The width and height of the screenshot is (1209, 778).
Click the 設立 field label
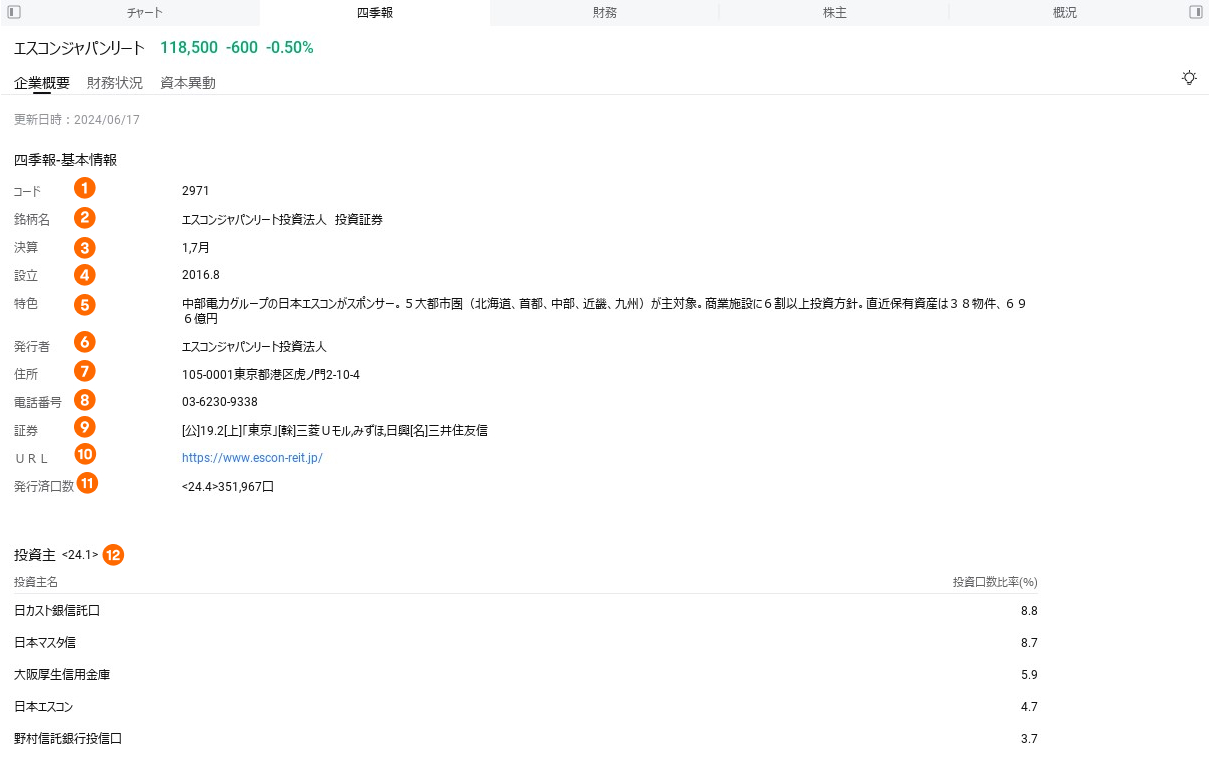(x=26, y=275)
